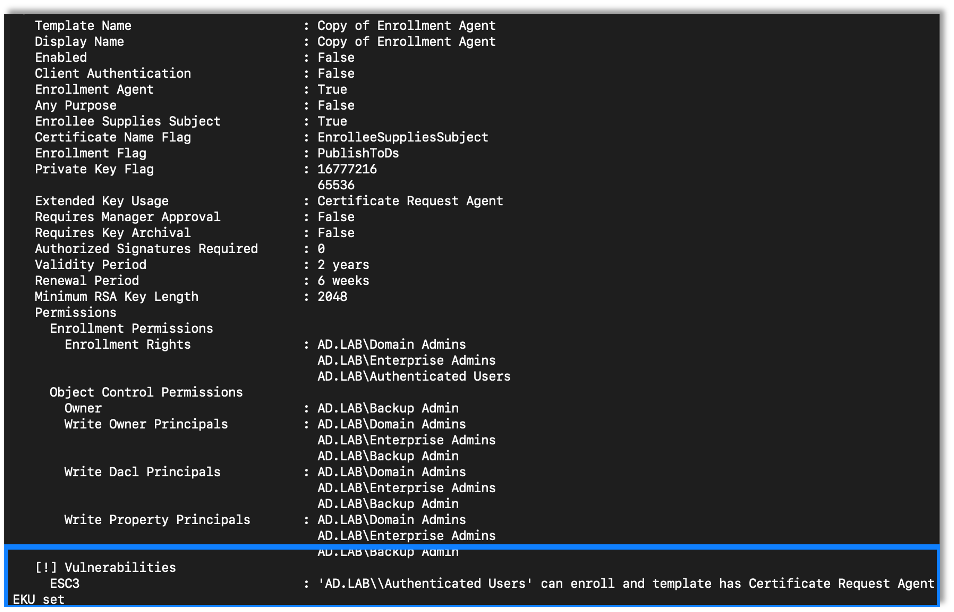Click the EnrolleeSuppliesSubject flag value
The image size is (954, 612).
[x=403, y=137]
